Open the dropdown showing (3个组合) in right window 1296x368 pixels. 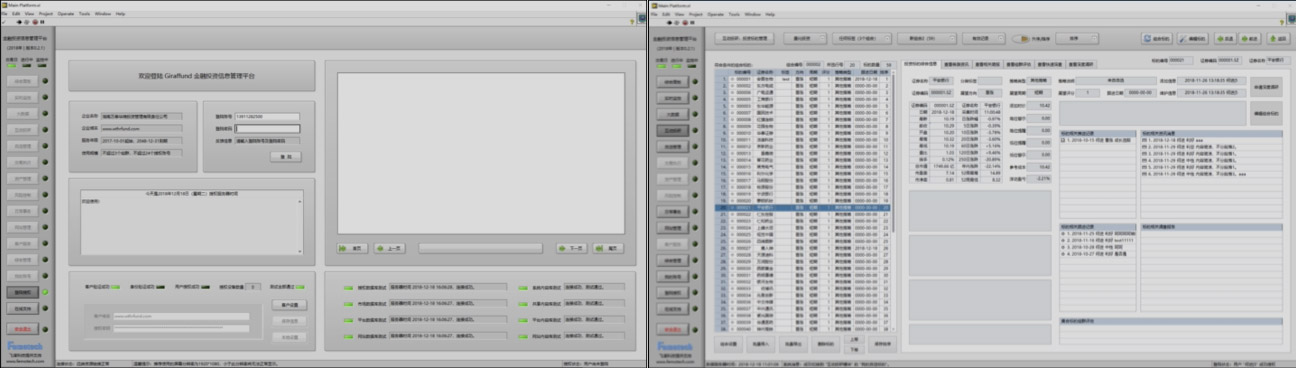tap(862, 39)
